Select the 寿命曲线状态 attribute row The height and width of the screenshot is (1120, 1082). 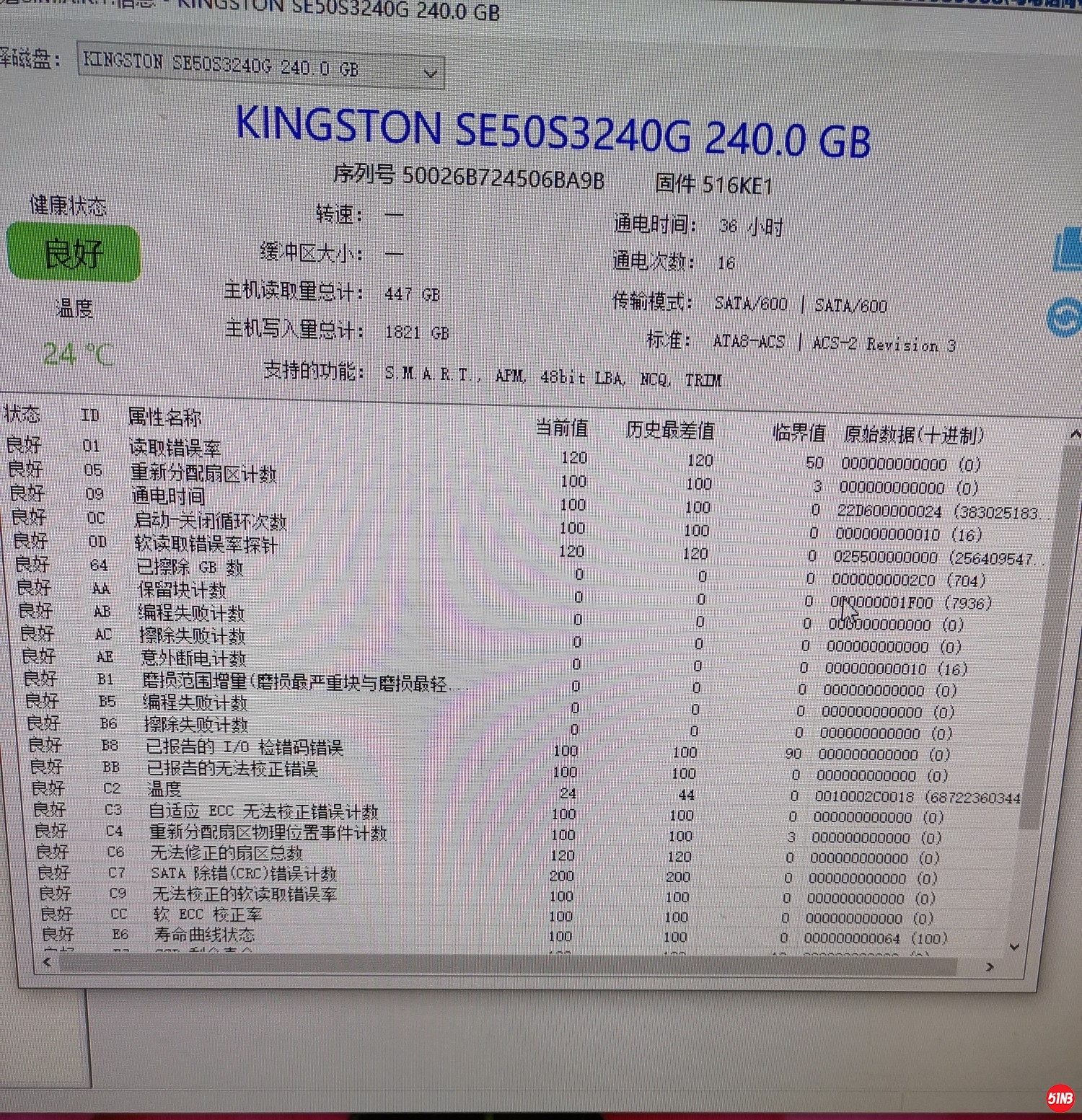pyautogui.click(x=204, y=935)
